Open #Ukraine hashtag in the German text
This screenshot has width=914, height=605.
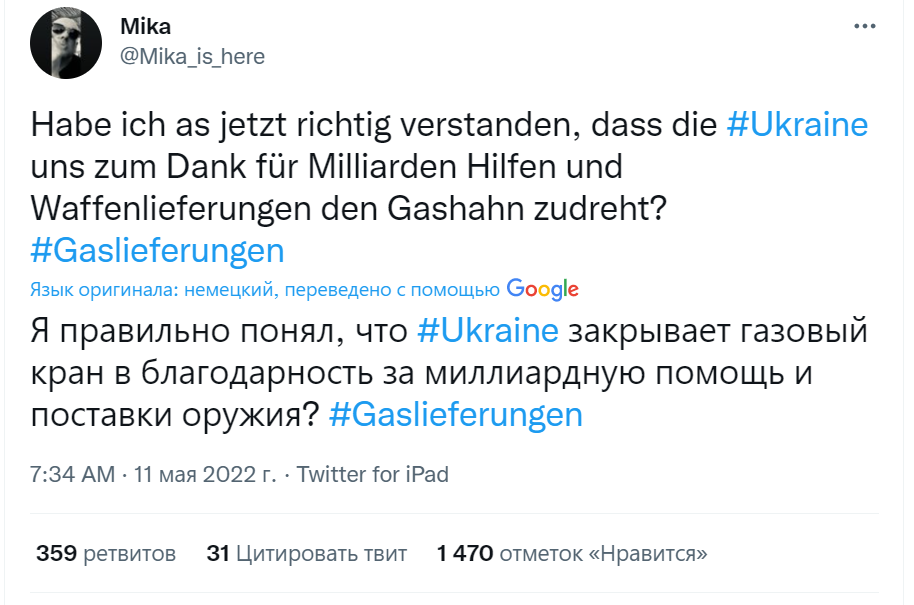click(x=796, y=125)
